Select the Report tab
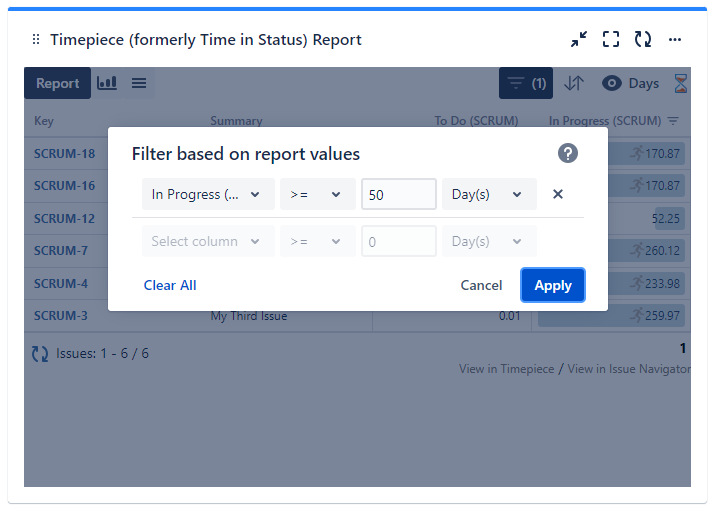Viewport: 712px width, 508px height. (58, 83)
